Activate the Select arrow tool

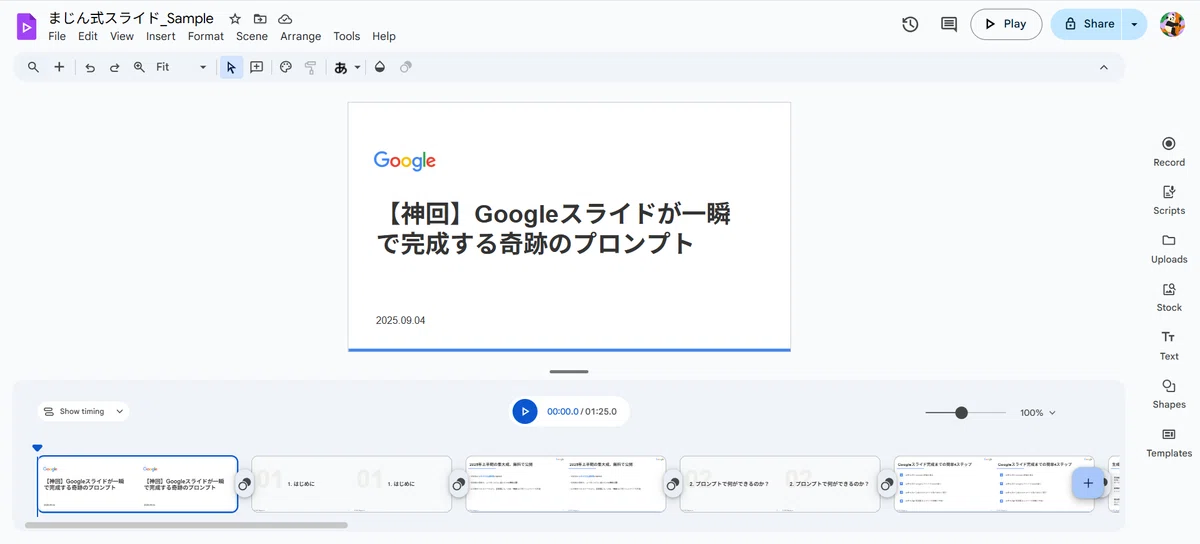point(231,67)
